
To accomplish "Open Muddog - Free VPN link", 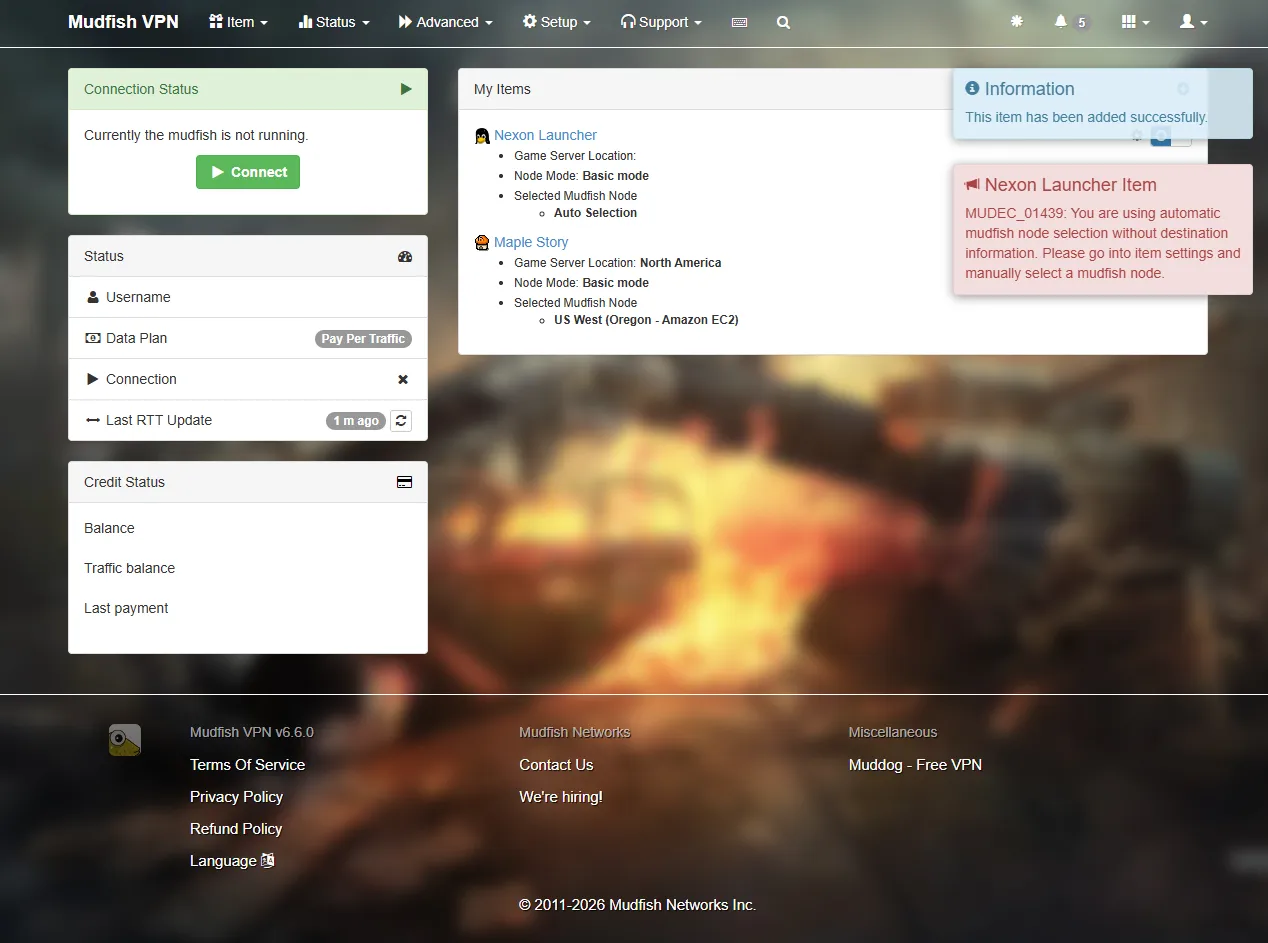I will pos(915,765).
